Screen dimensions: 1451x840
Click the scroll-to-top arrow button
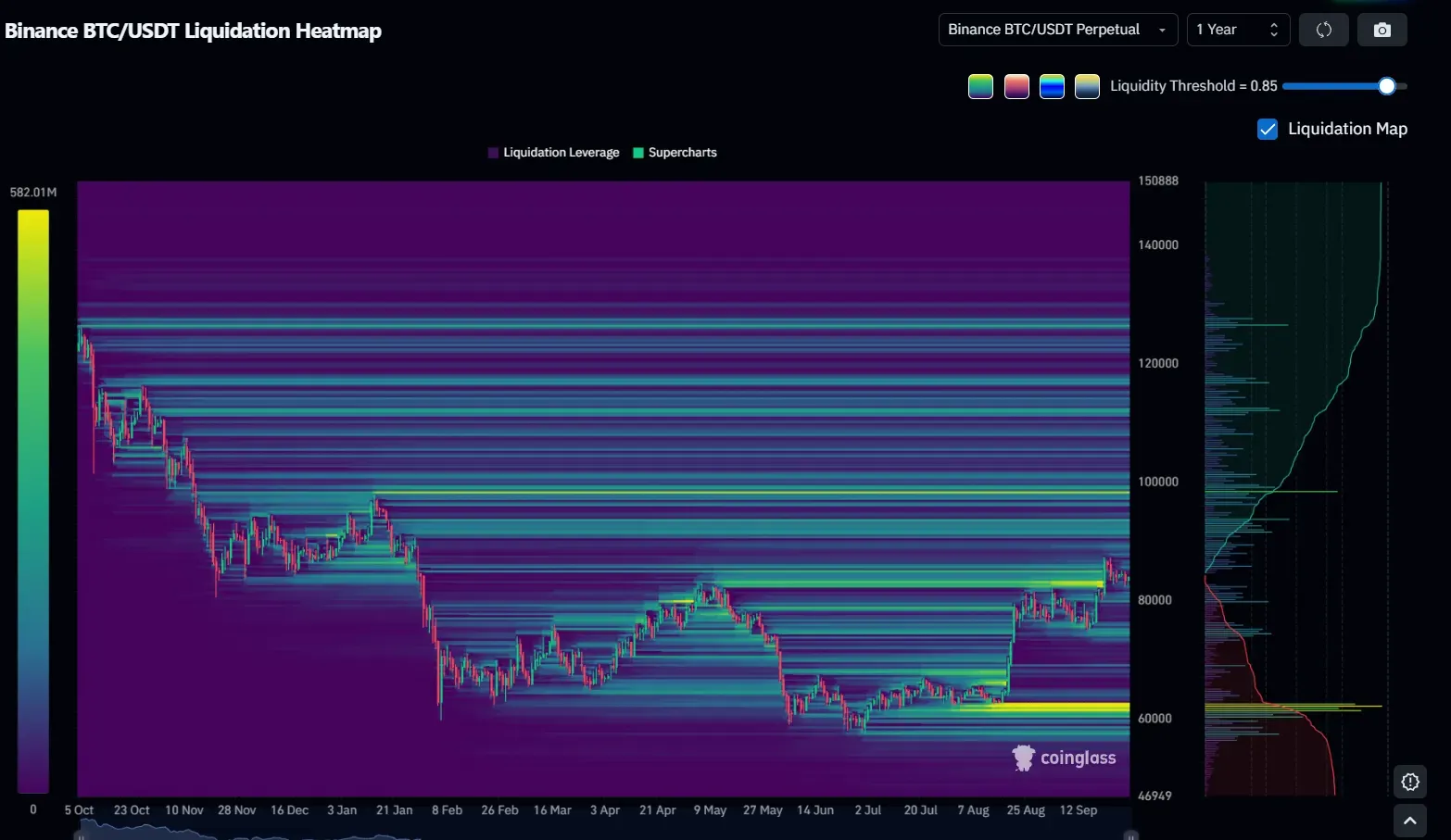(1409, 821)
